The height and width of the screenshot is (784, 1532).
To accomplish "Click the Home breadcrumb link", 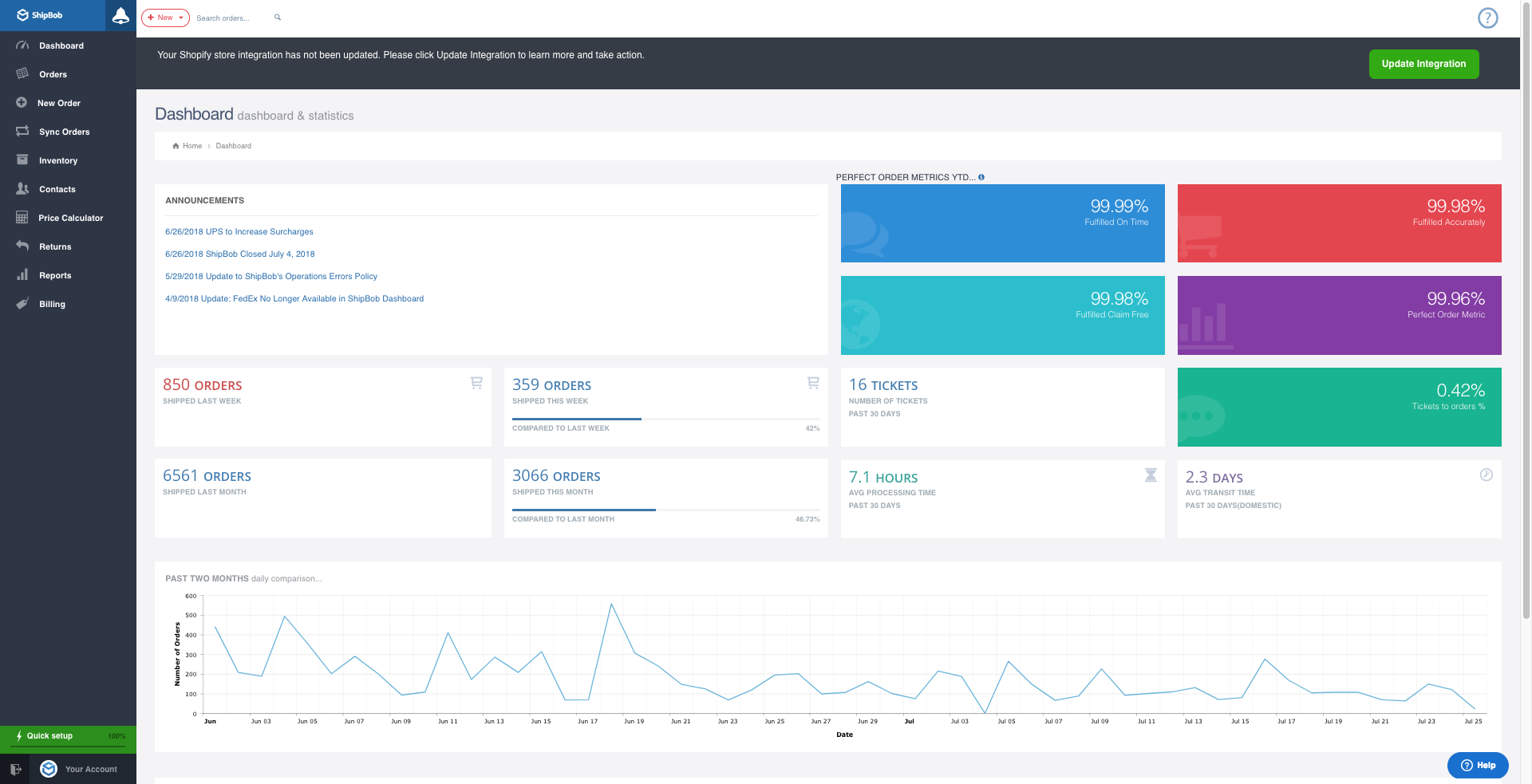I will (x=191, y=146).
